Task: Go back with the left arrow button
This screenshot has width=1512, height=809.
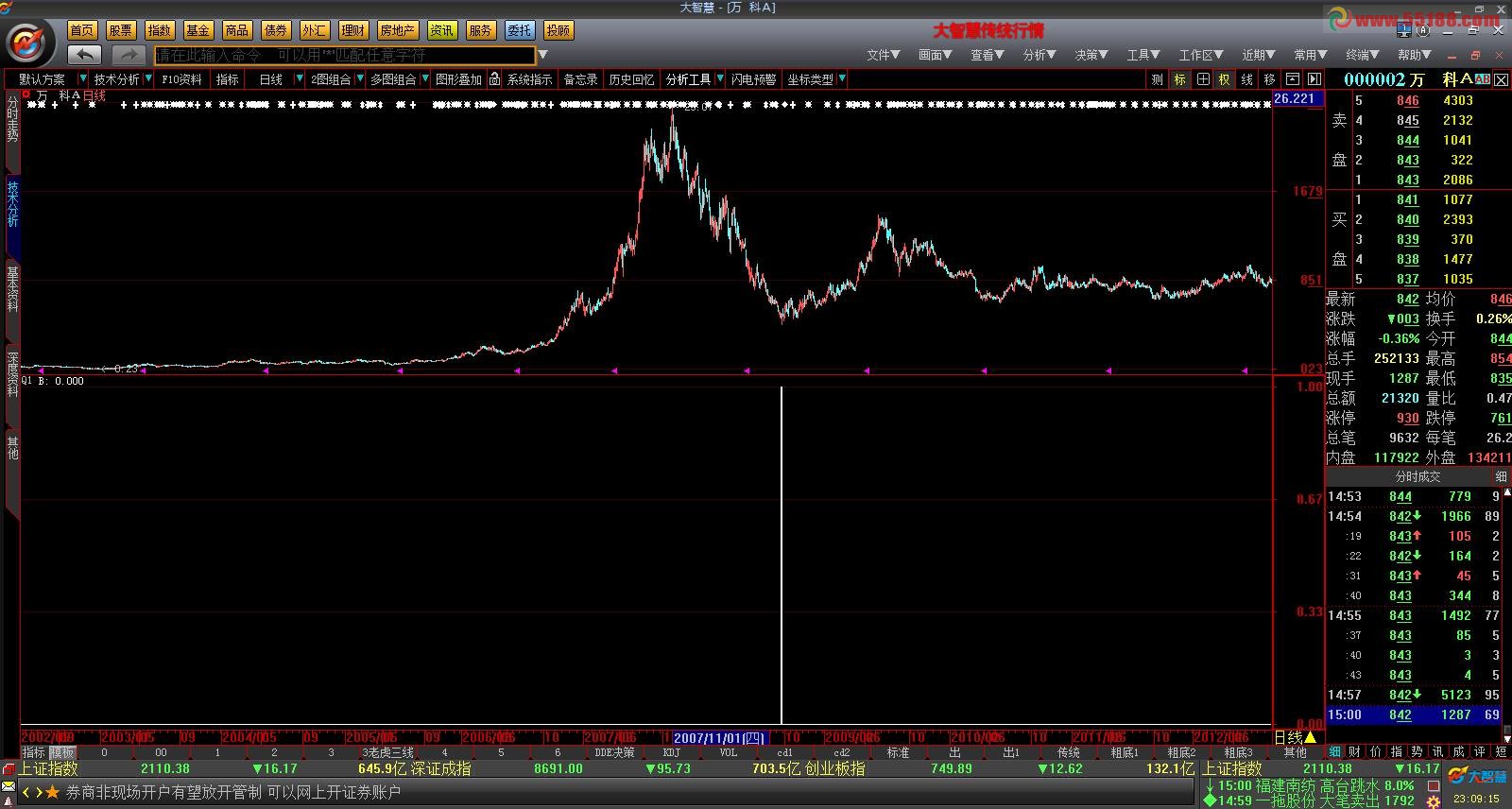Action: pos(84,55)
